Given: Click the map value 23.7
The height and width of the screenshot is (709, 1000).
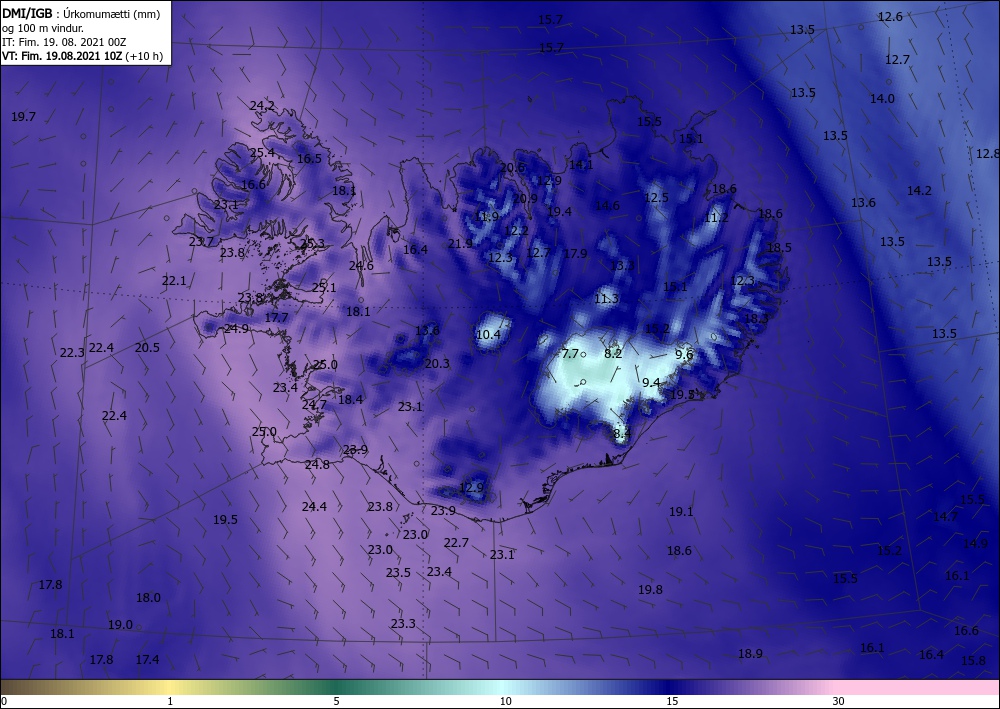Looking at the screenshot, I should [201, 242].
